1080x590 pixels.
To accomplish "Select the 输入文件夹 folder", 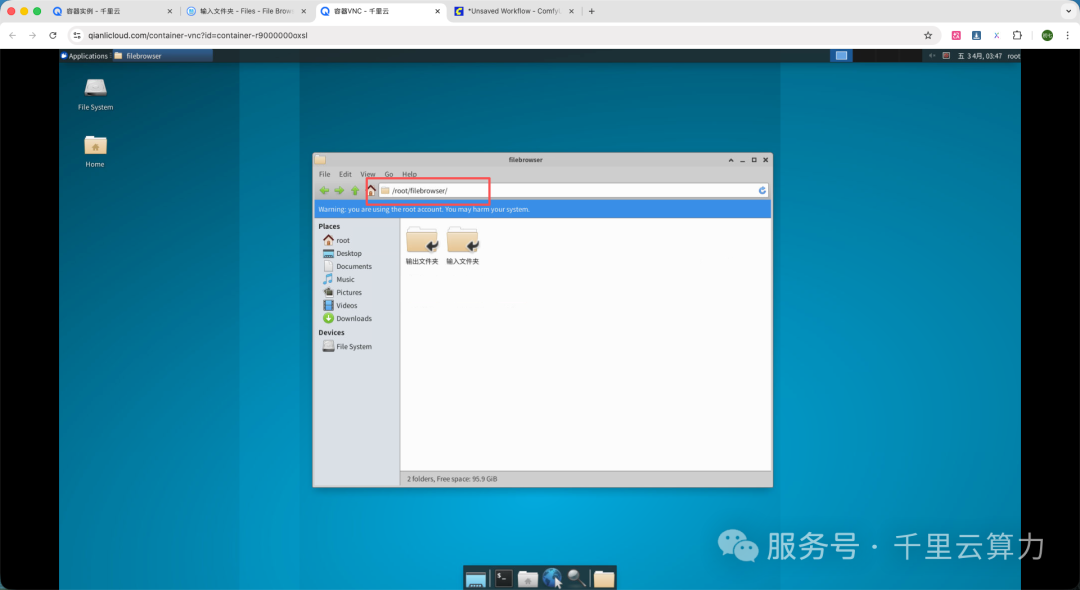I will coord(462,246).
